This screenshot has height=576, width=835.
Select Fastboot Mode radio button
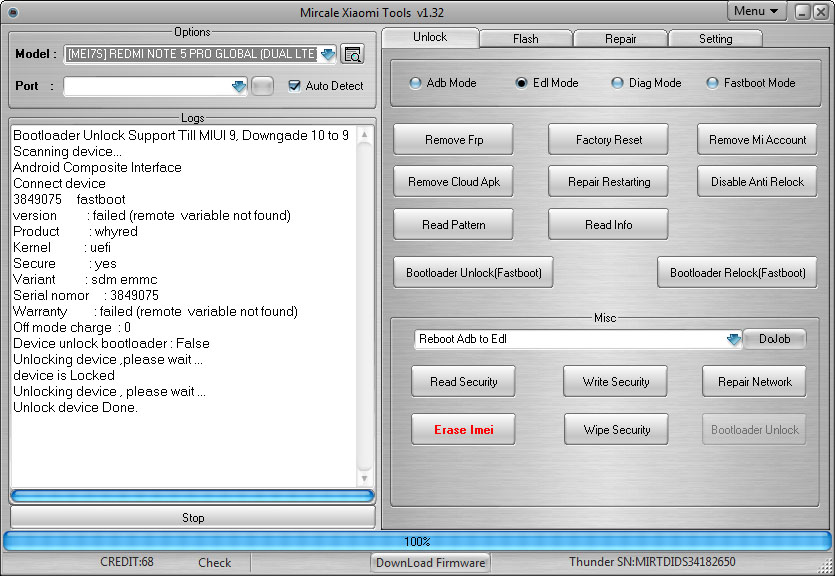(x=712, y=83)
